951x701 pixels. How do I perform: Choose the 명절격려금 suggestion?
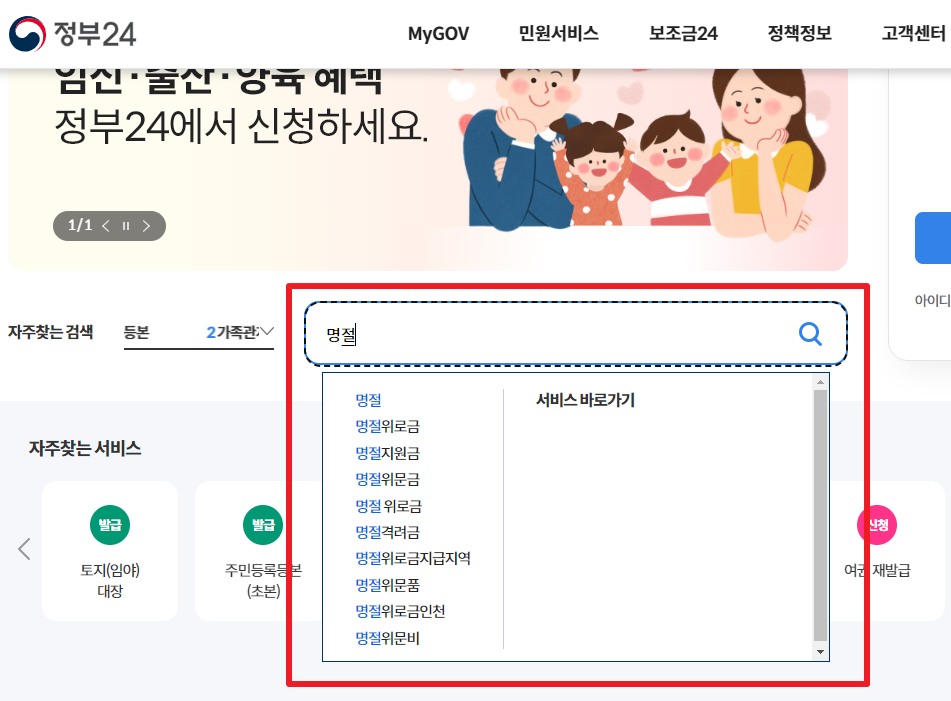387,532
